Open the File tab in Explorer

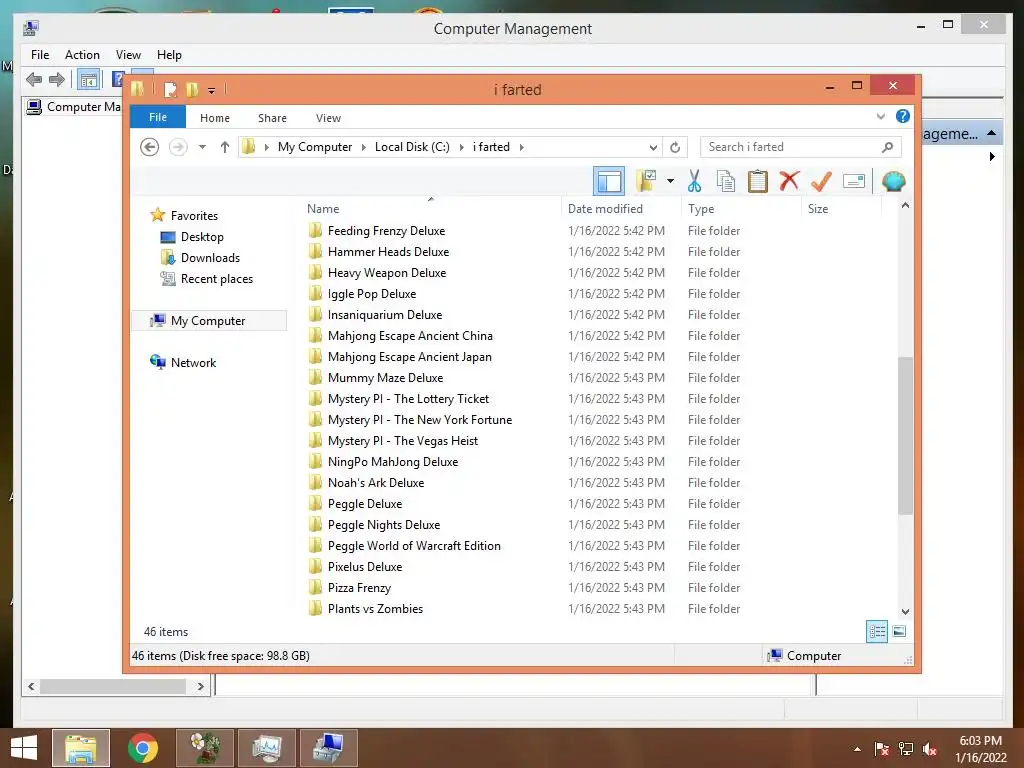click(158, 117)
